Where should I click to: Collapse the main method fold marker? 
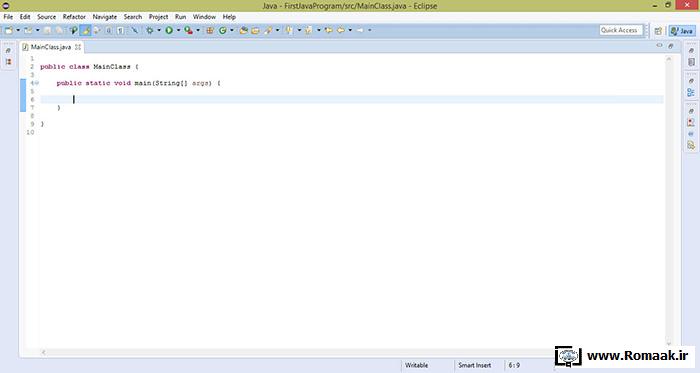tap(37, 83)
